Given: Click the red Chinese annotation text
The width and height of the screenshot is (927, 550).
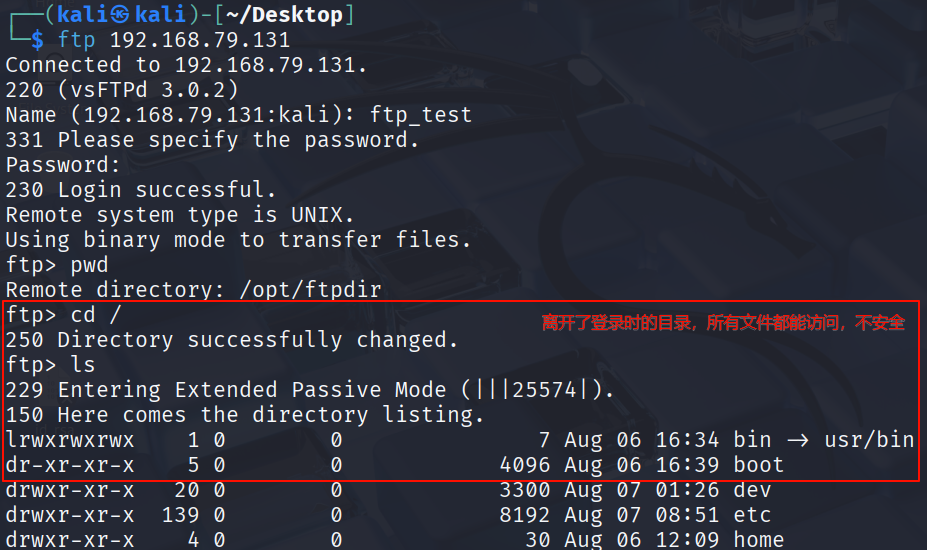Looking at the screenshot, I should coord(722,322).
